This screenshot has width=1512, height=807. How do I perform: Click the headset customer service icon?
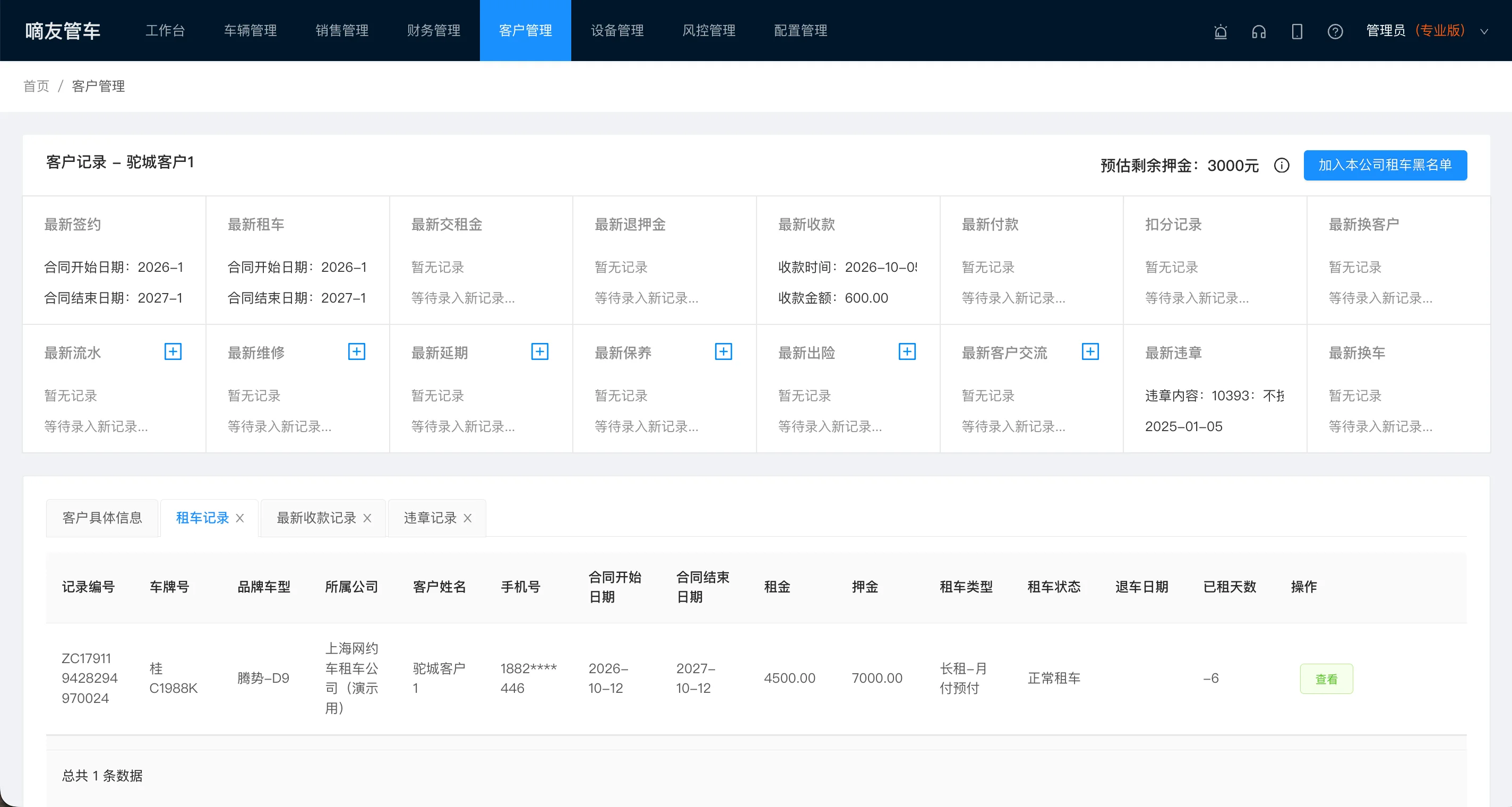(x=1258, y=31)
